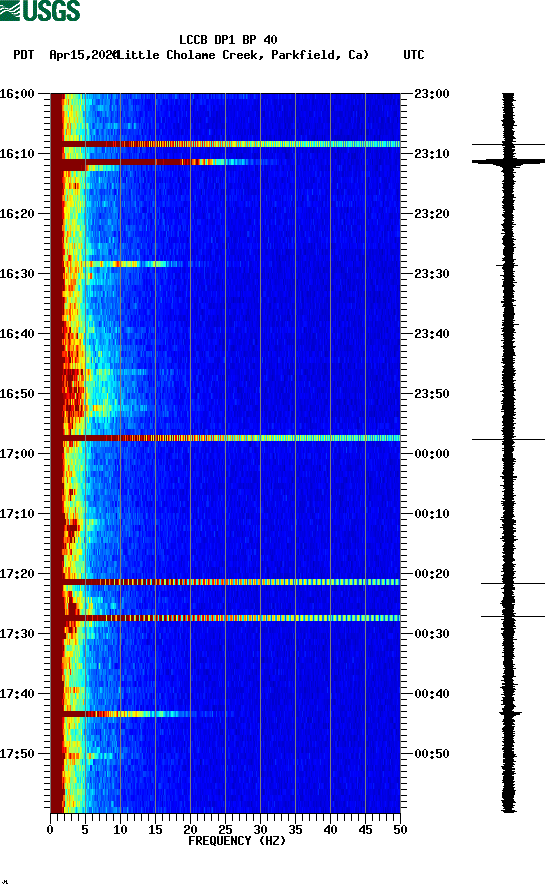Click the '17:10' PDT time label
Viewport: 552px width, 893px height.
tap(17, 514)
